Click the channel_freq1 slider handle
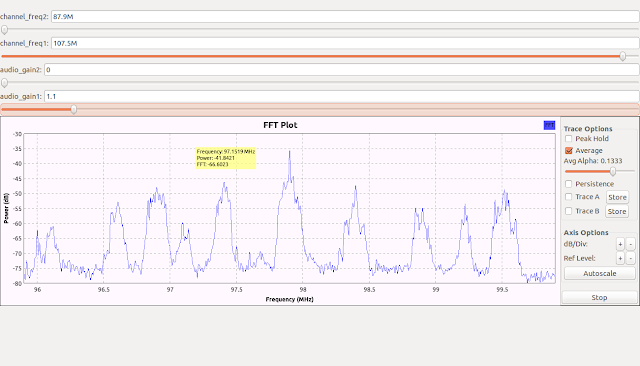 pyautogui.click(x=622, y=56)
